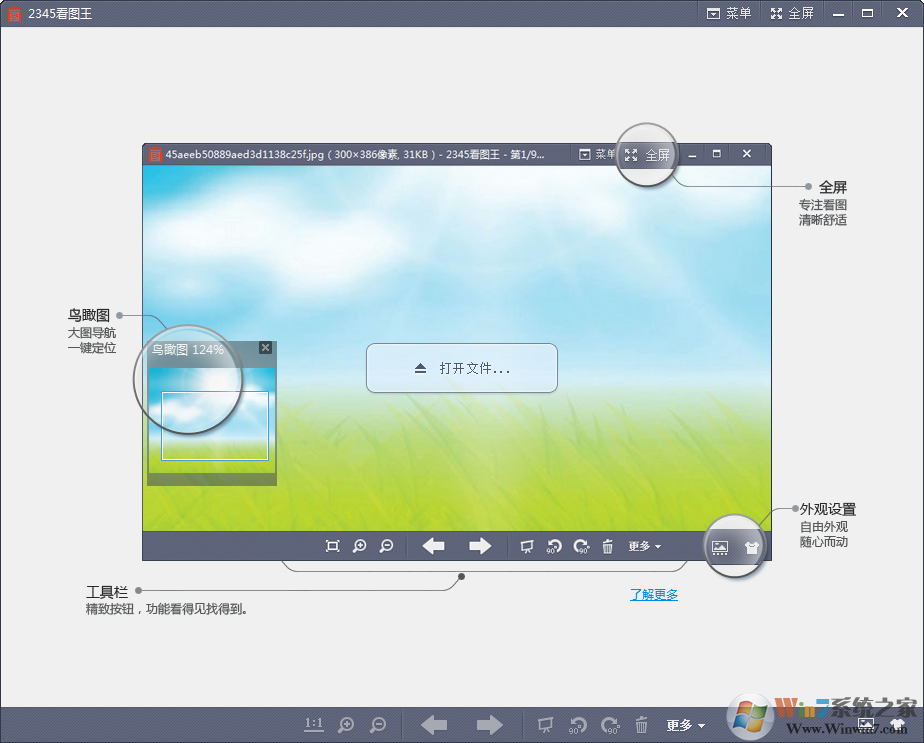
Task: Go to previous image in main bottom toolbar
Action: point(434,726)
